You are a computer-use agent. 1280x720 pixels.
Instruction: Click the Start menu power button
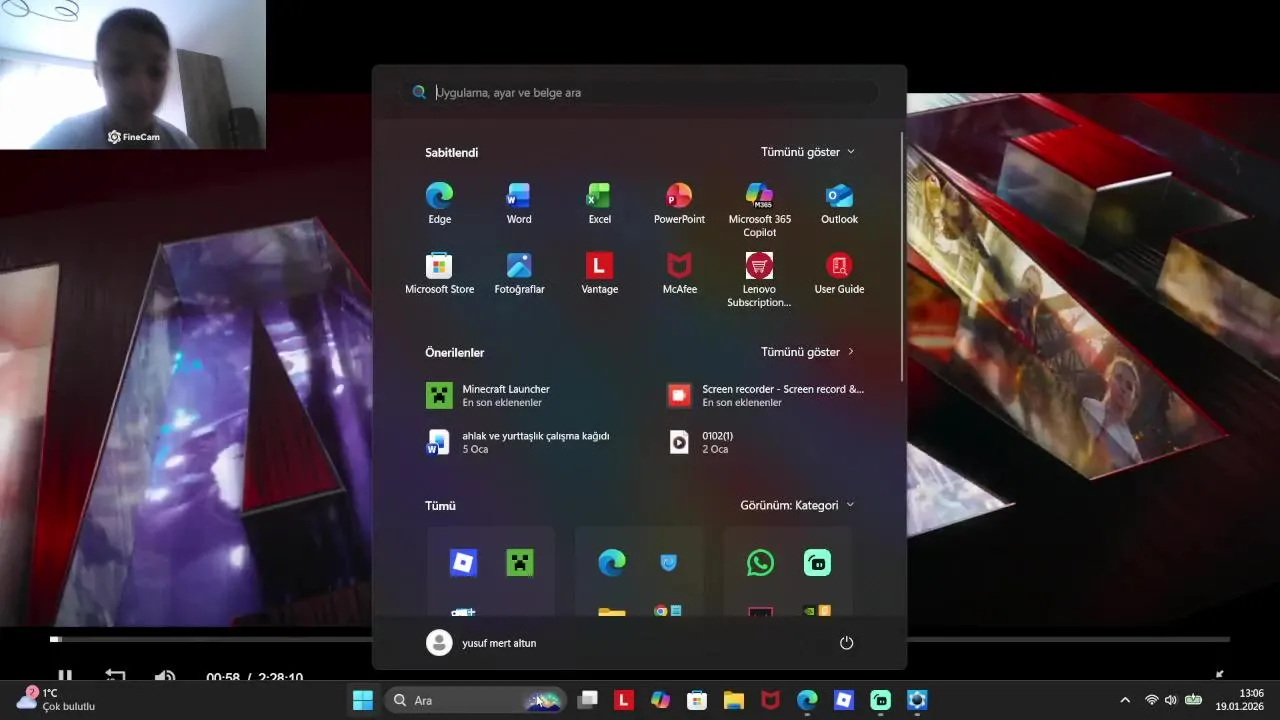846,642
